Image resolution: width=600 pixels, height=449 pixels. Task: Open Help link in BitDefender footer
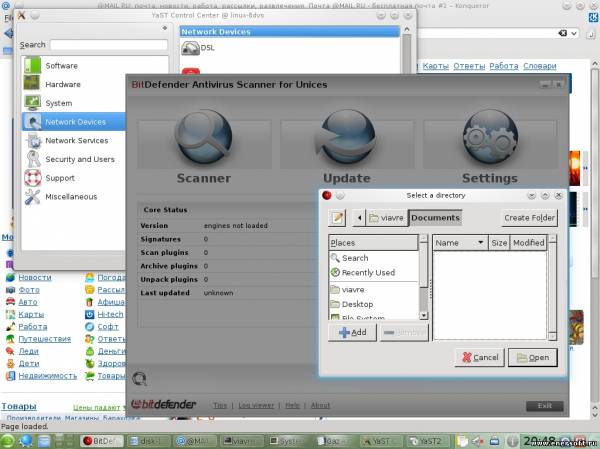292,405
